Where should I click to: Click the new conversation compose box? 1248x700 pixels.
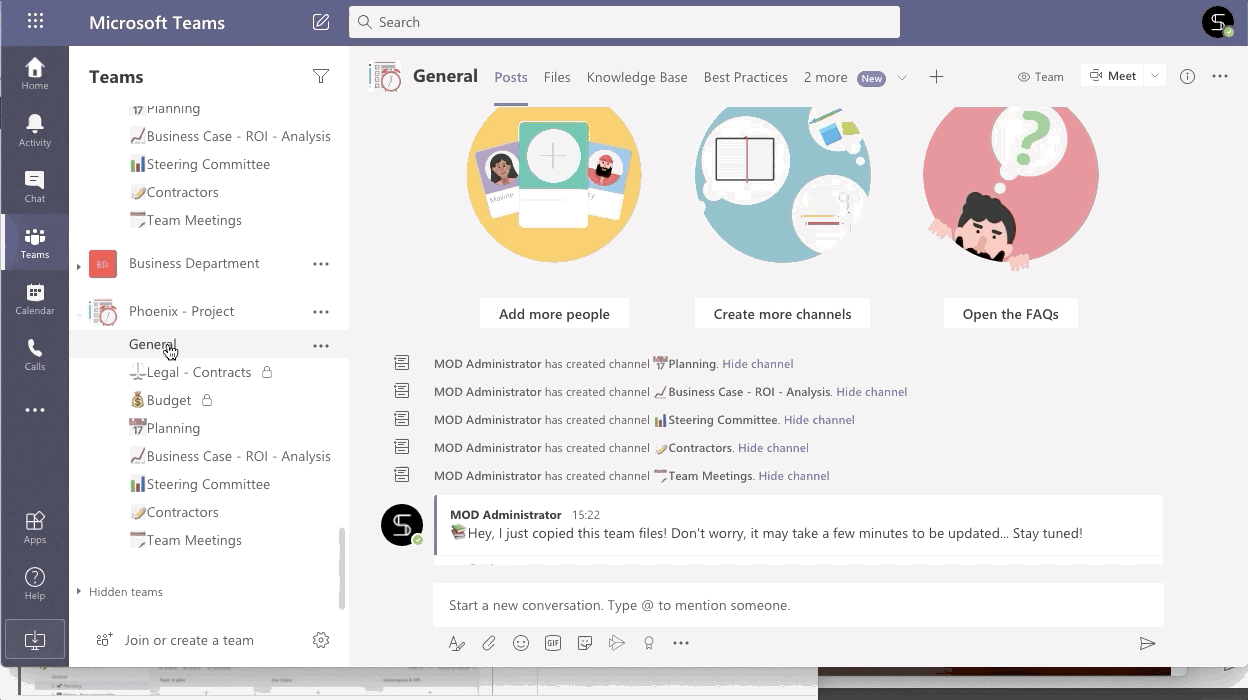[798, 605]
